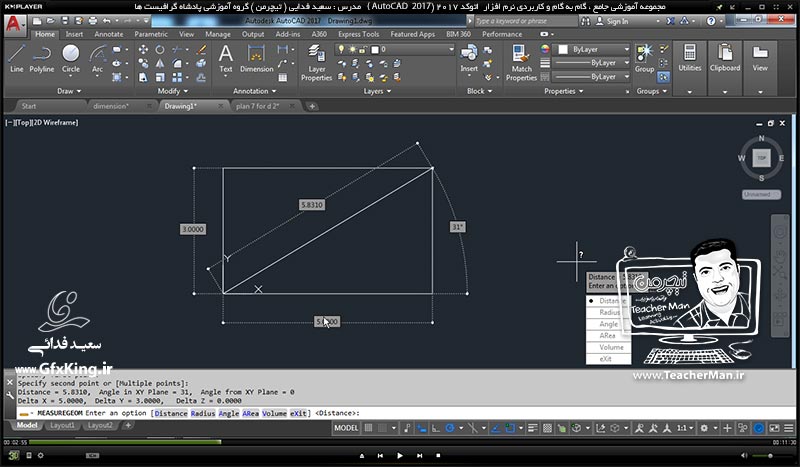Screen dimensions: 800x467
Task: Open the Express Tools ribbon tab
Action: (358, 34)
